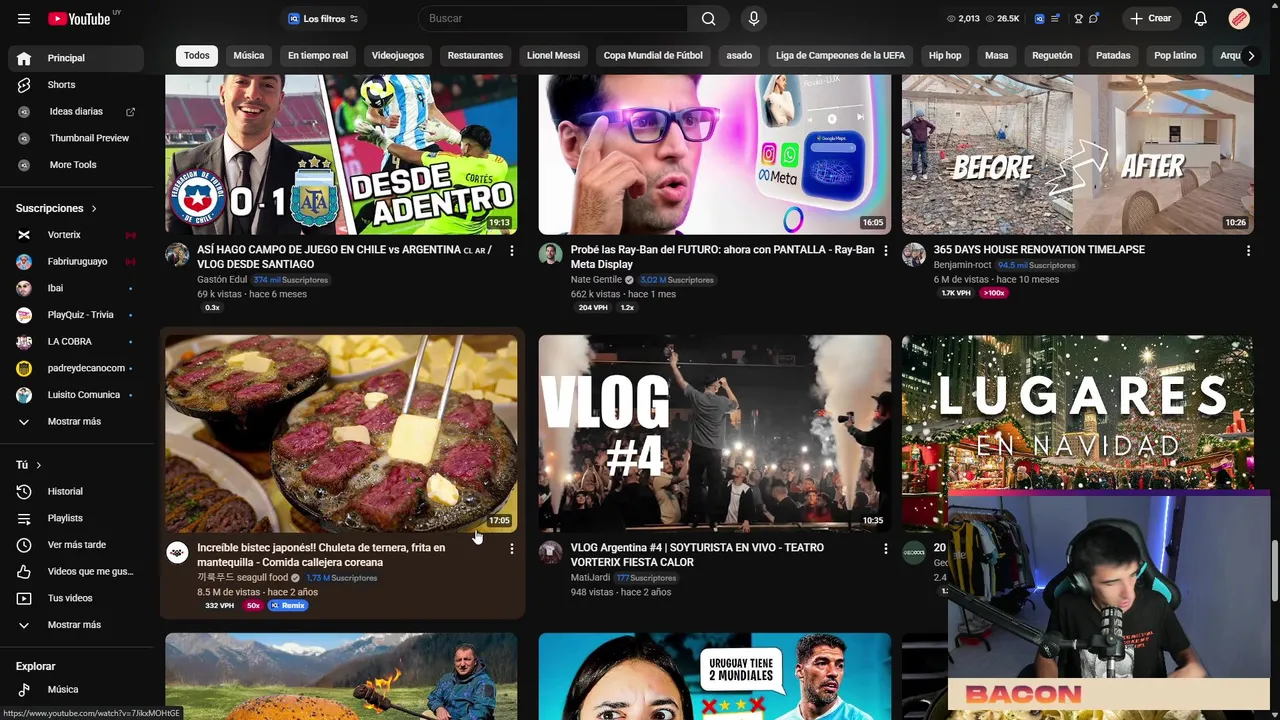Select the asado chip
Viewport: 1280px width, 720px height.
coord(739,55)
